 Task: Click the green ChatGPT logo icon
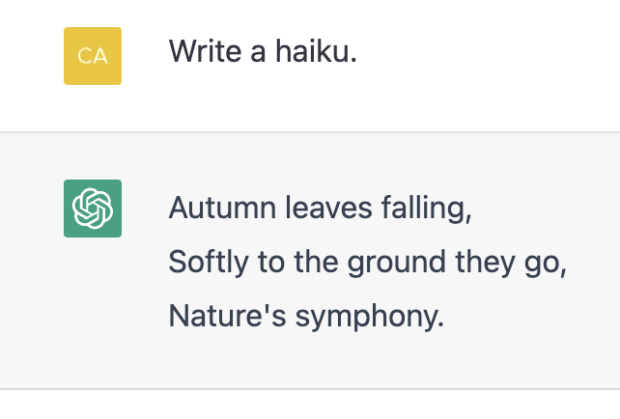coord(92,208)
